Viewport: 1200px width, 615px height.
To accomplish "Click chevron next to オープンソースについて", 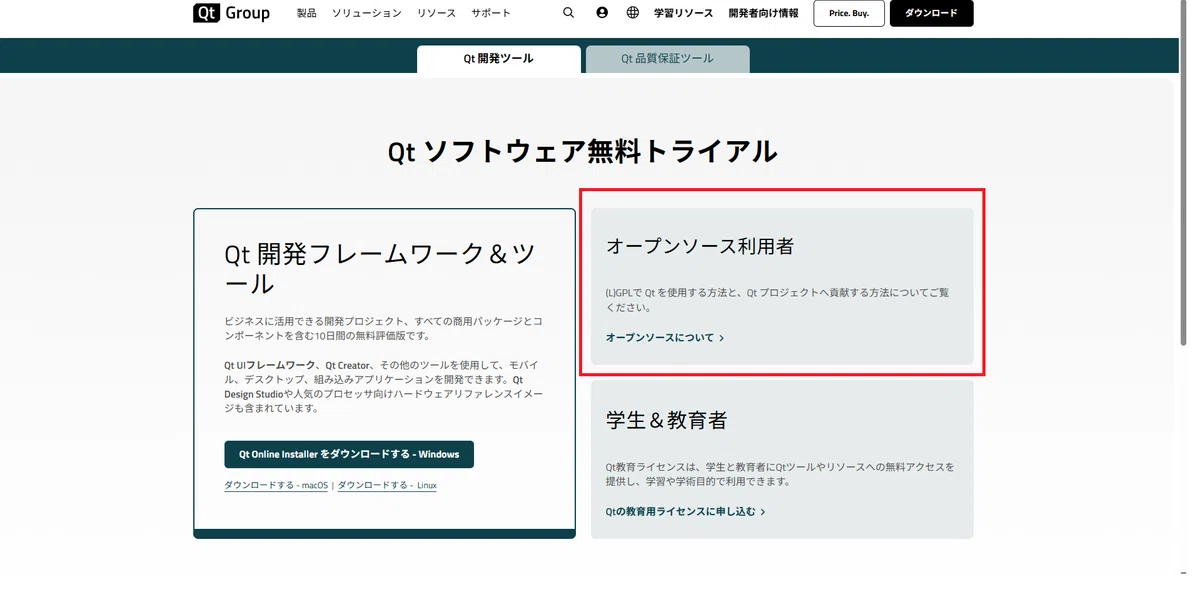I will (x=721, y=338).
